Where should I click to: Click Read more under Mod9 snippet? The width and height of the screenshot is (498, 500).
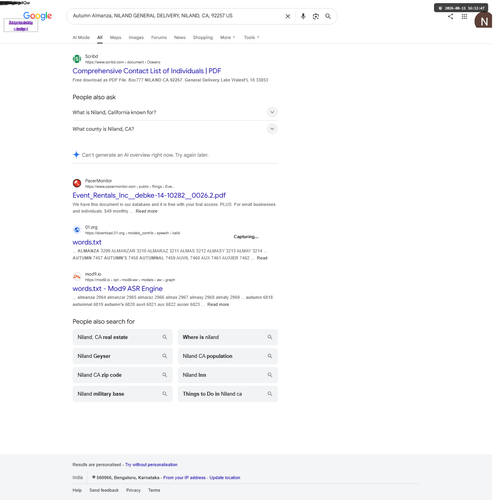tap(218, 304)
